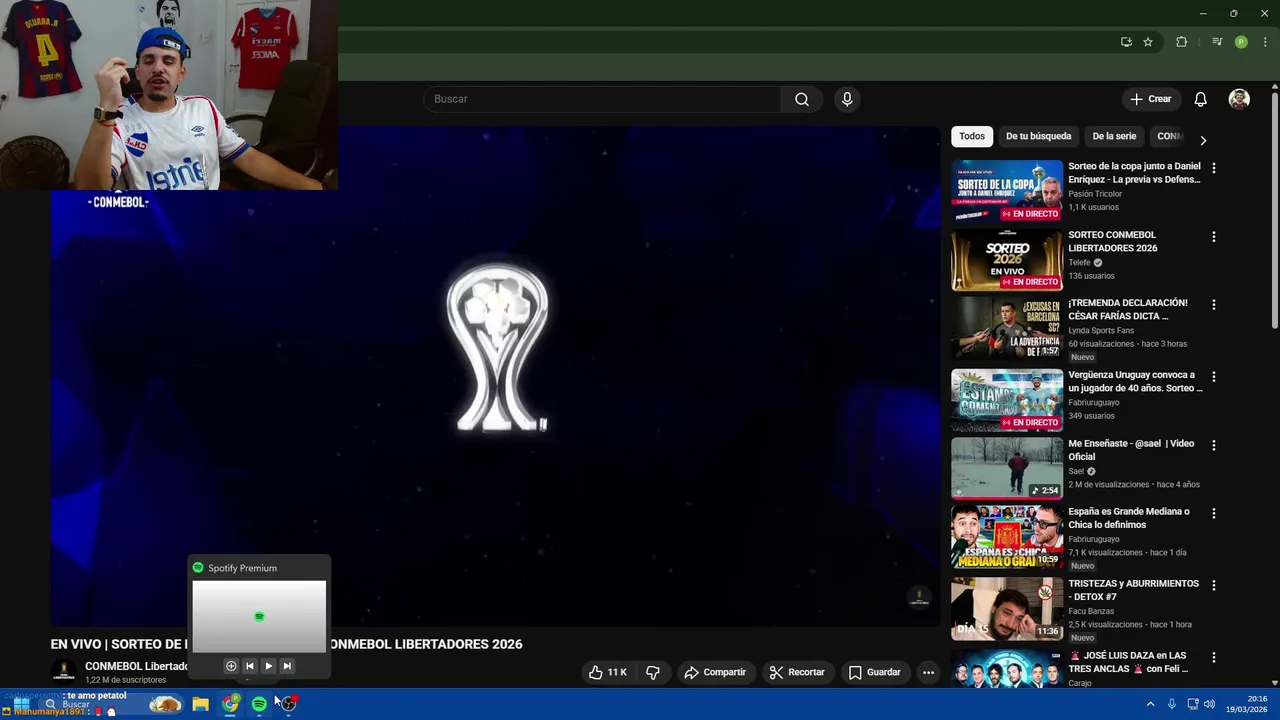The image size is (1280, 720).
Task: Click Guardar save button
Action: (875, 672)
